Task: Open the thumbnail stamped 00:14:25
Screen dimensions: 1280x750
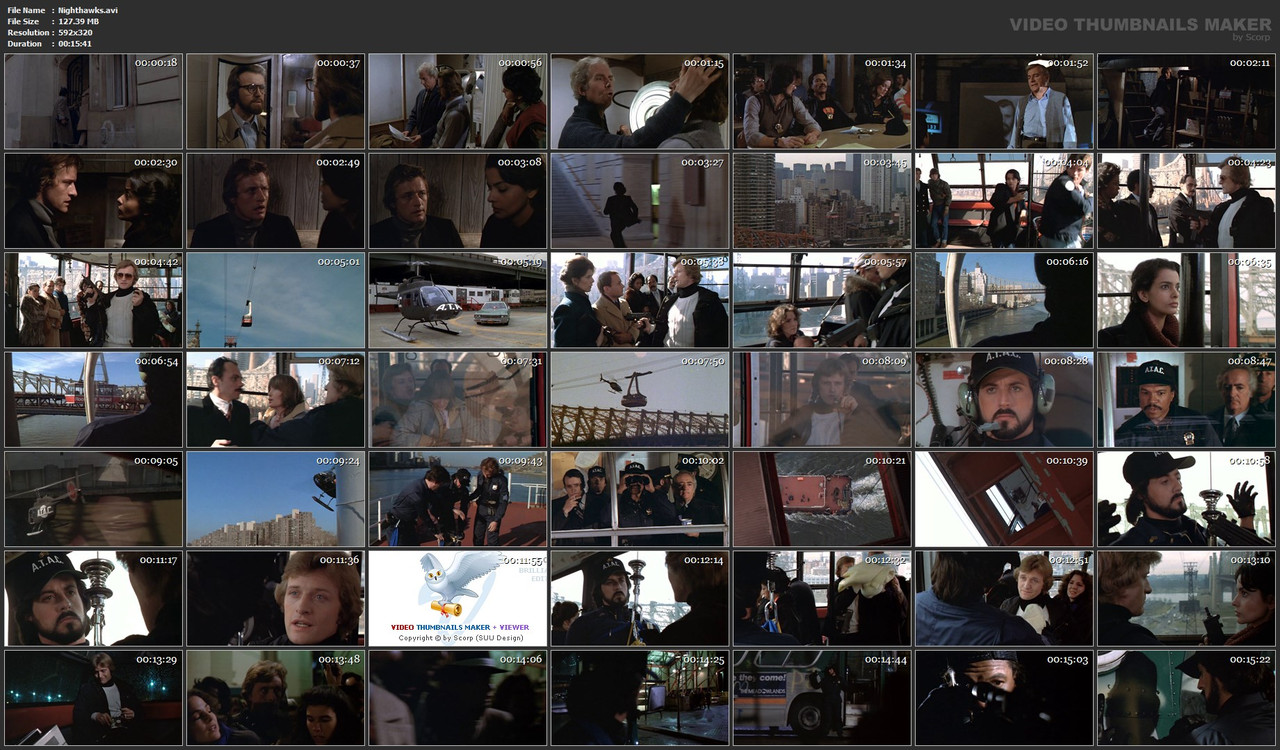Action: 640,698
